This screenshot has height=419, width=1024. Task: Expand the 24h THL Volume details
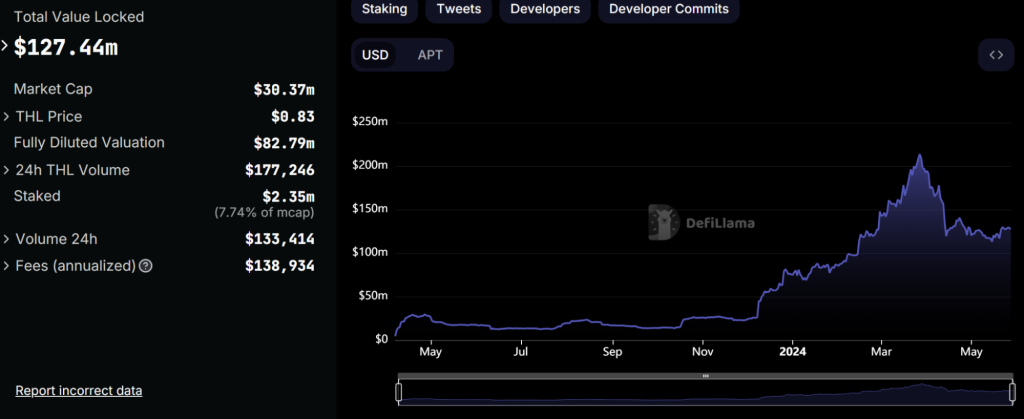tap(5, 170)
